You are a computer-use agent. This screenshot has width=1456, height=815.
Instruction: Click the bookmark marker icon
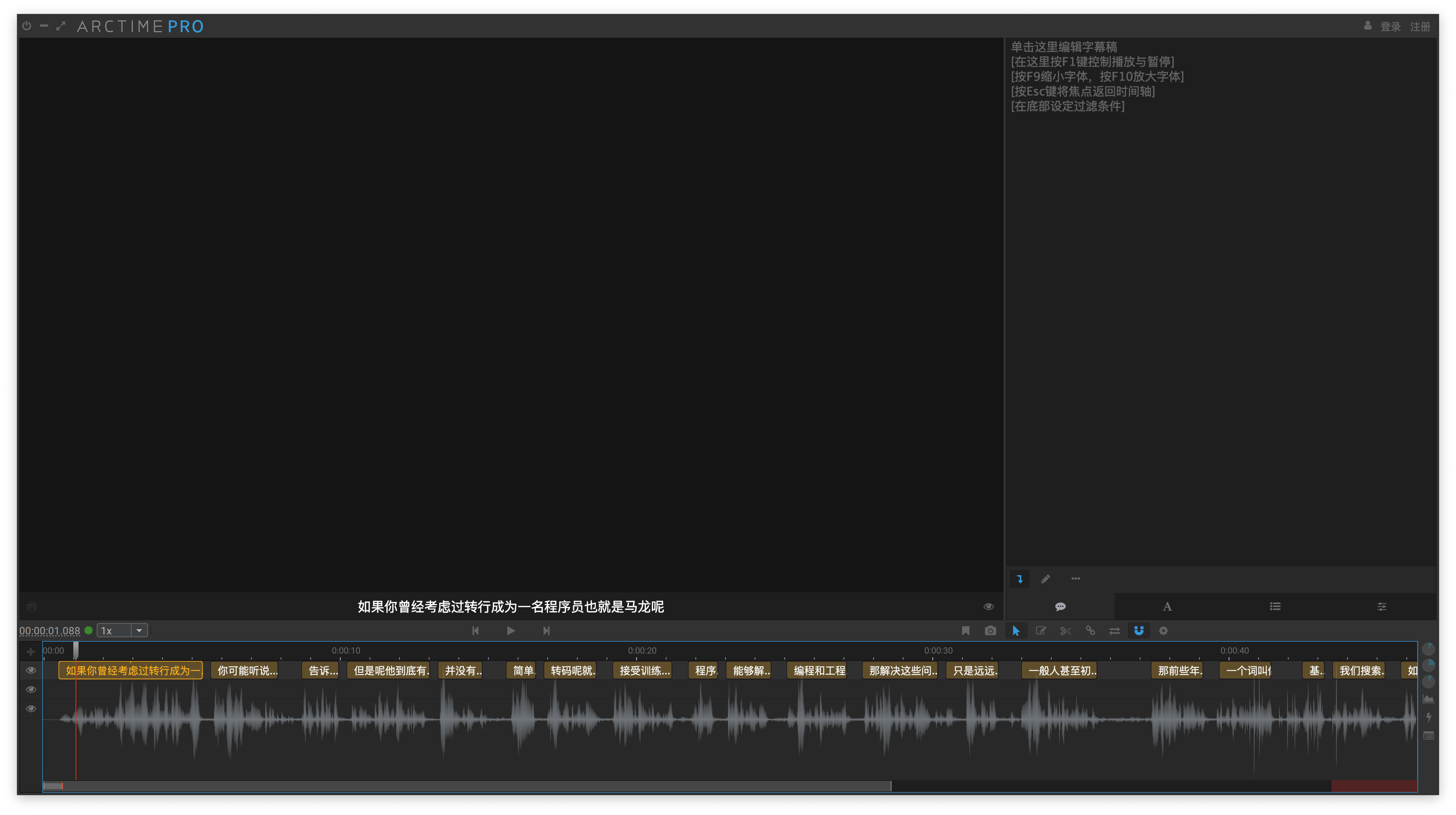point(965,631)
